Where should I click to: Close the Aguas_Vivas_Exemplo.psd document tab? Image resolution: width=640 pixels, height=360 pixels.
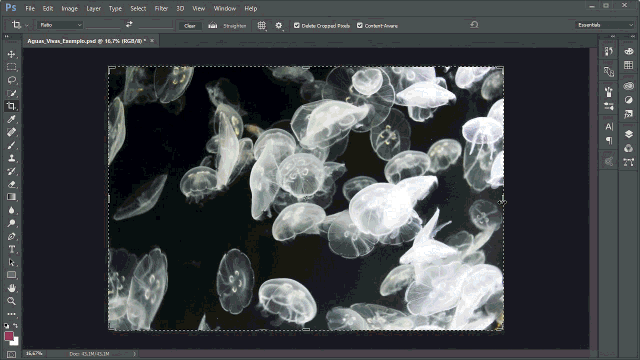[152, 40]
